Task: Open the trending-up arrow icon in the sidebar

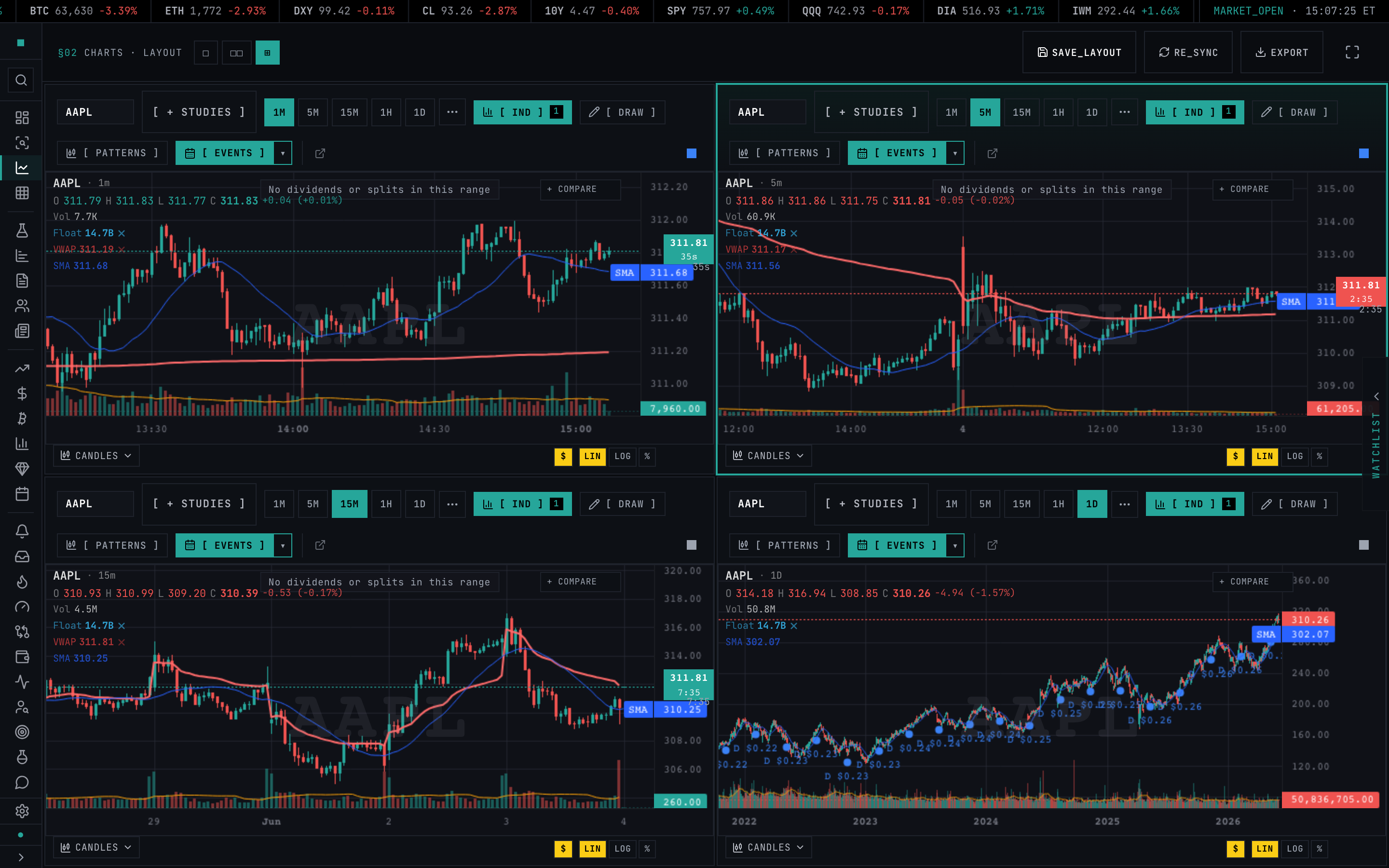Action: [22, 368]
